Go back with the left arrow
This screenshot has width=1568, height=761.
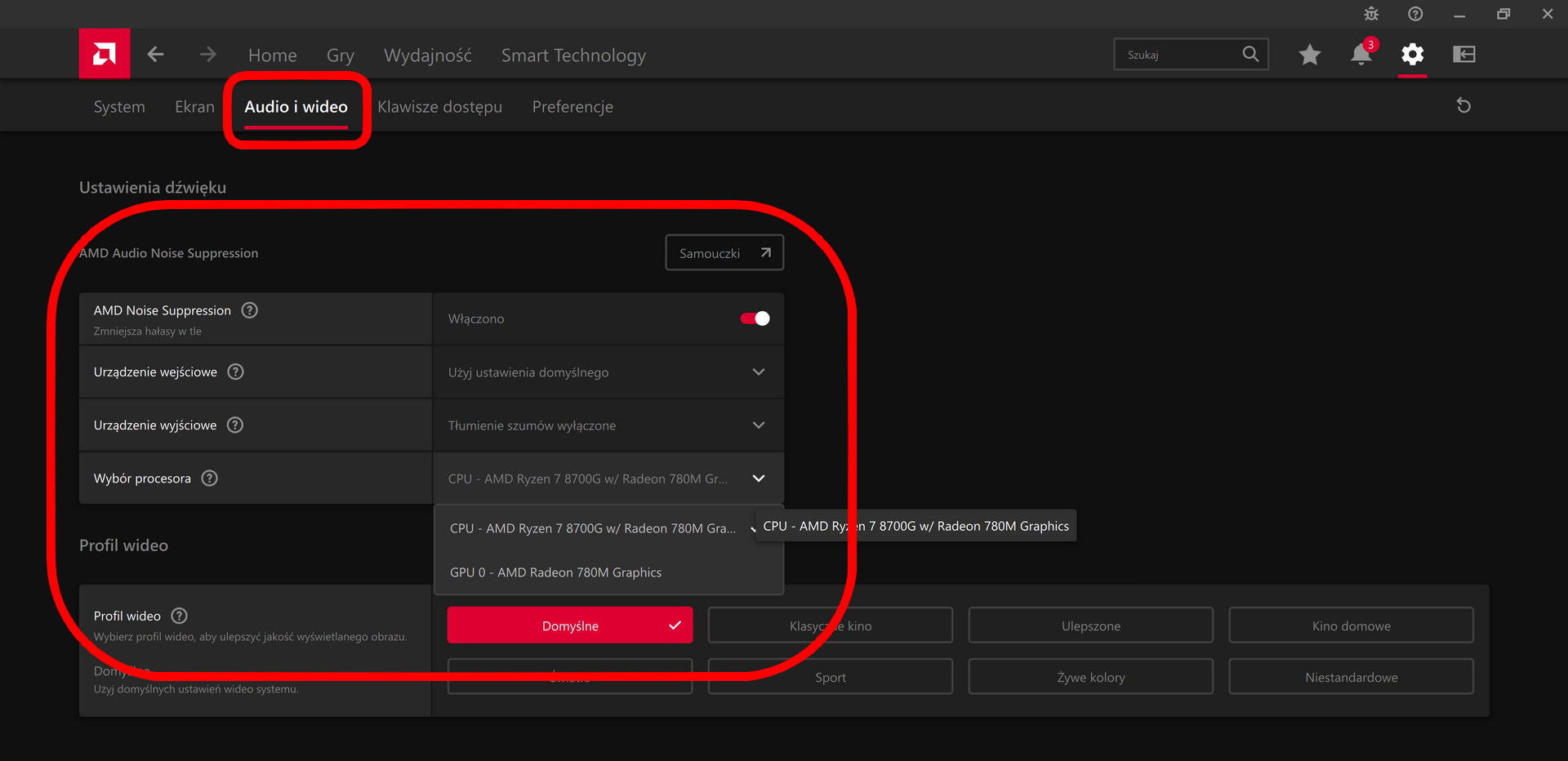click(155, 55)
